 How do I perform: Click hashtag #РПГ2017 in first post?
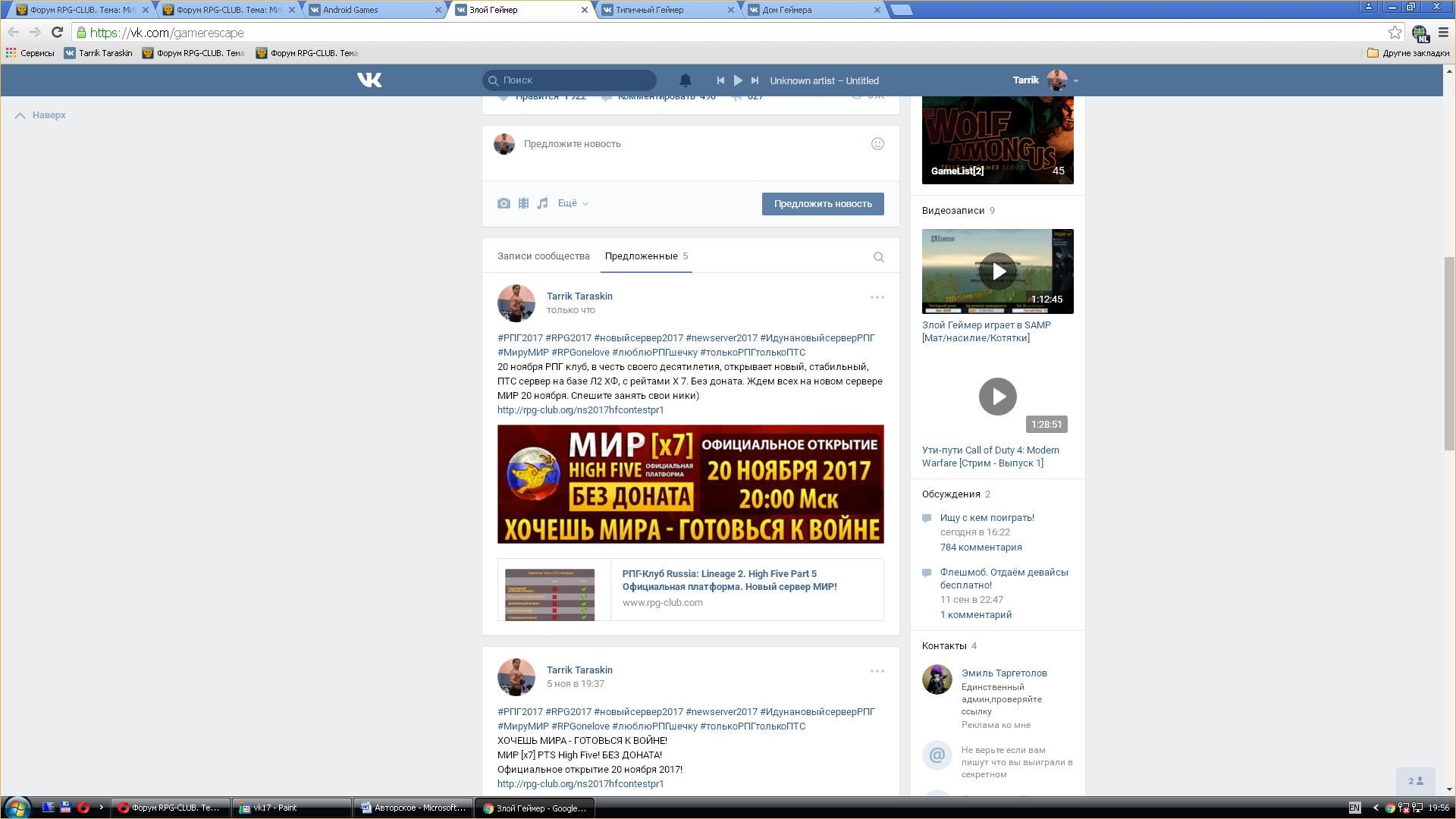(520, 338)
